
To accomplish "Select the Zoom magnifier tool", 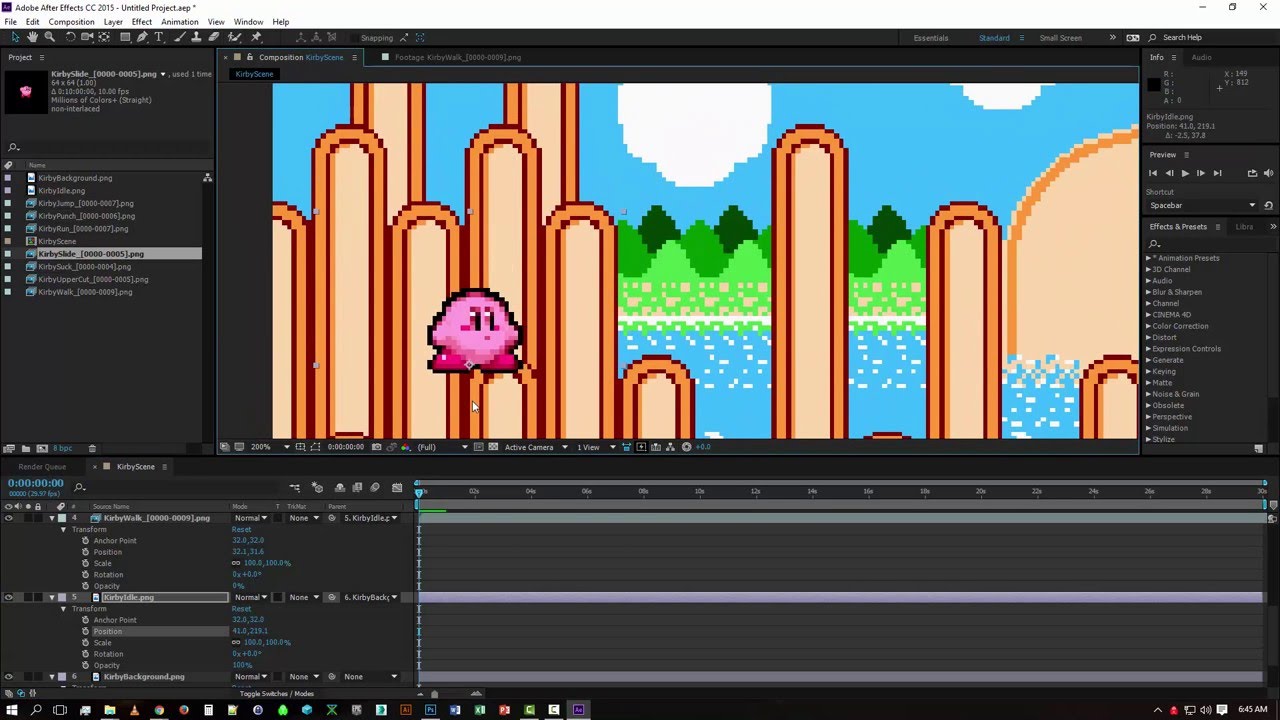I will 49,37.
